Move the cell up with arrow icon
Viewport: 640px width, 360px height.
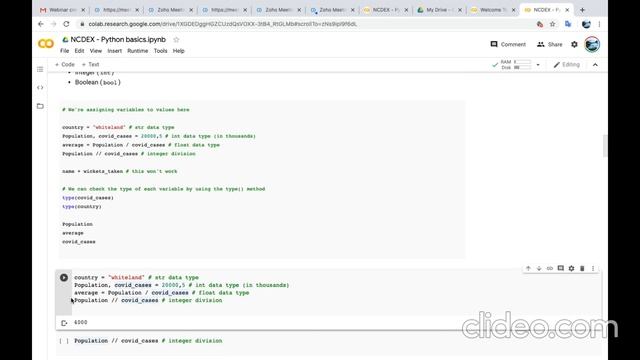[528, 268]
